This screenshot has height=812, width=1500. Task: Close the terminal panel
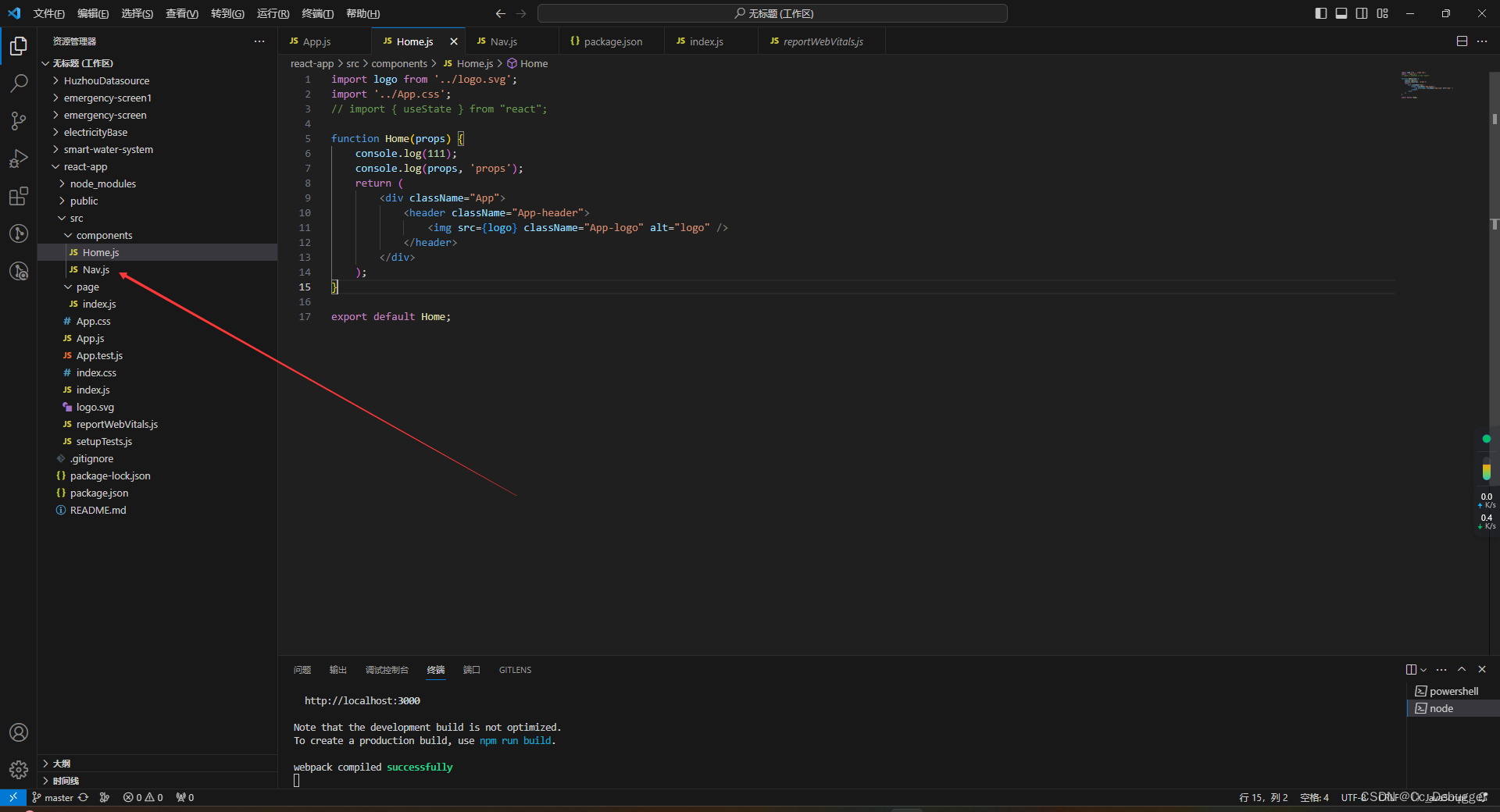1482,669
